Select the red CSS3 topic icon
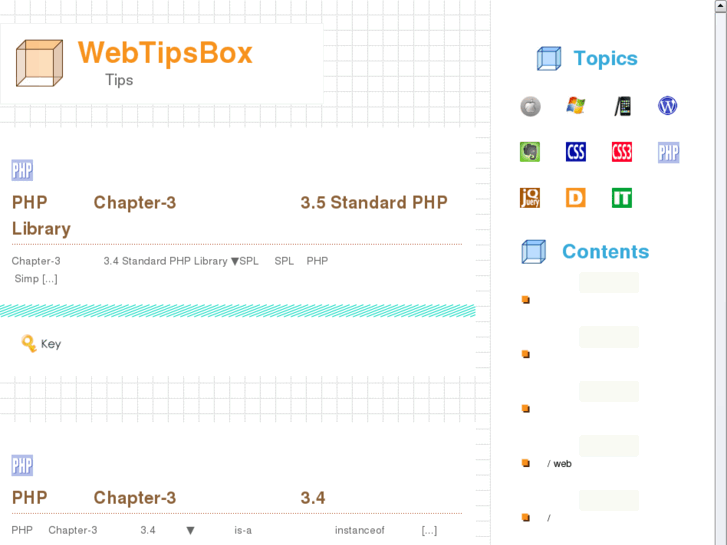Image resolution: width=727 pixels, height=545 pixels. (622, 152)
